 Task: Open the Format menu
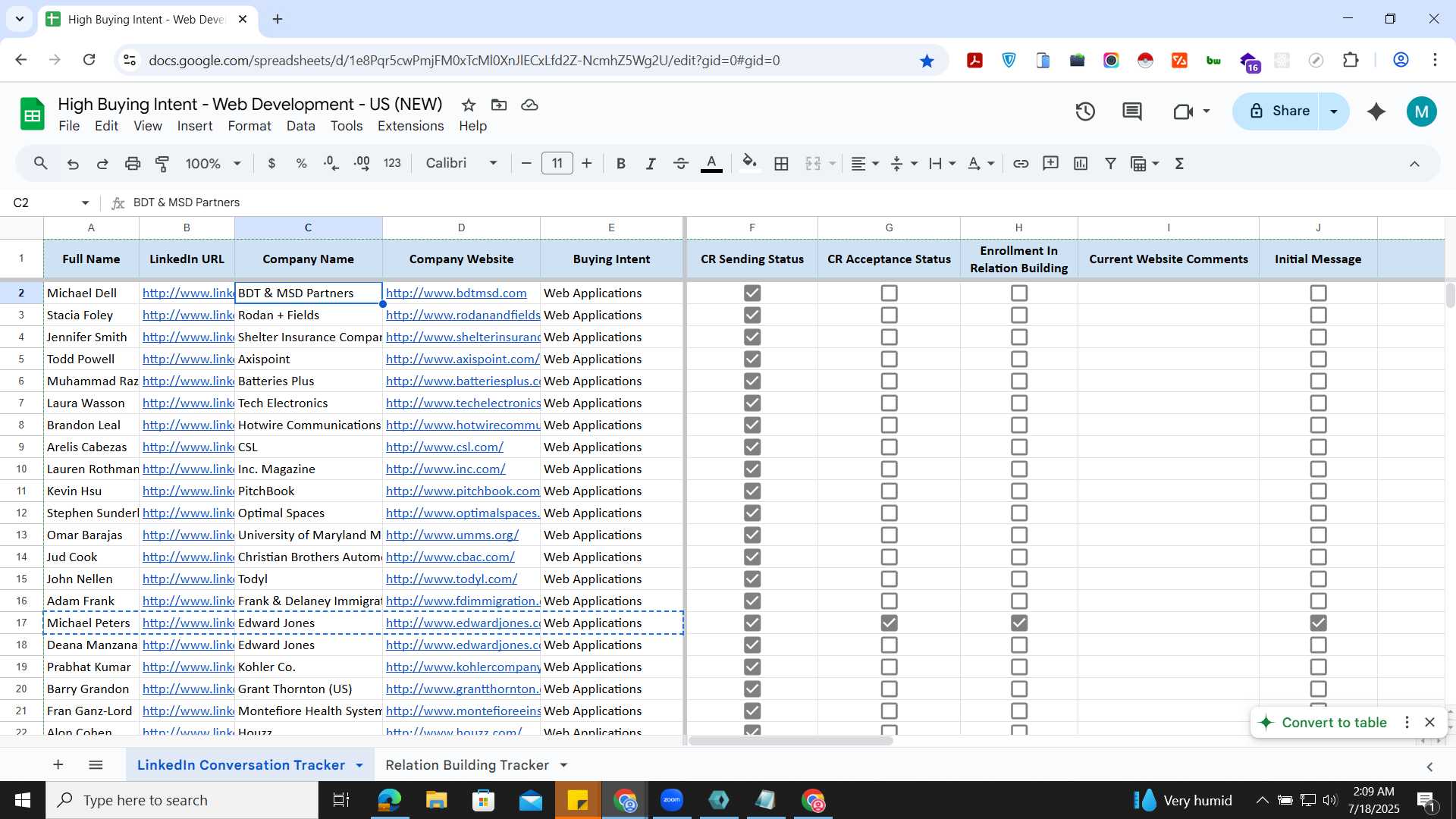tap(249, 126)
